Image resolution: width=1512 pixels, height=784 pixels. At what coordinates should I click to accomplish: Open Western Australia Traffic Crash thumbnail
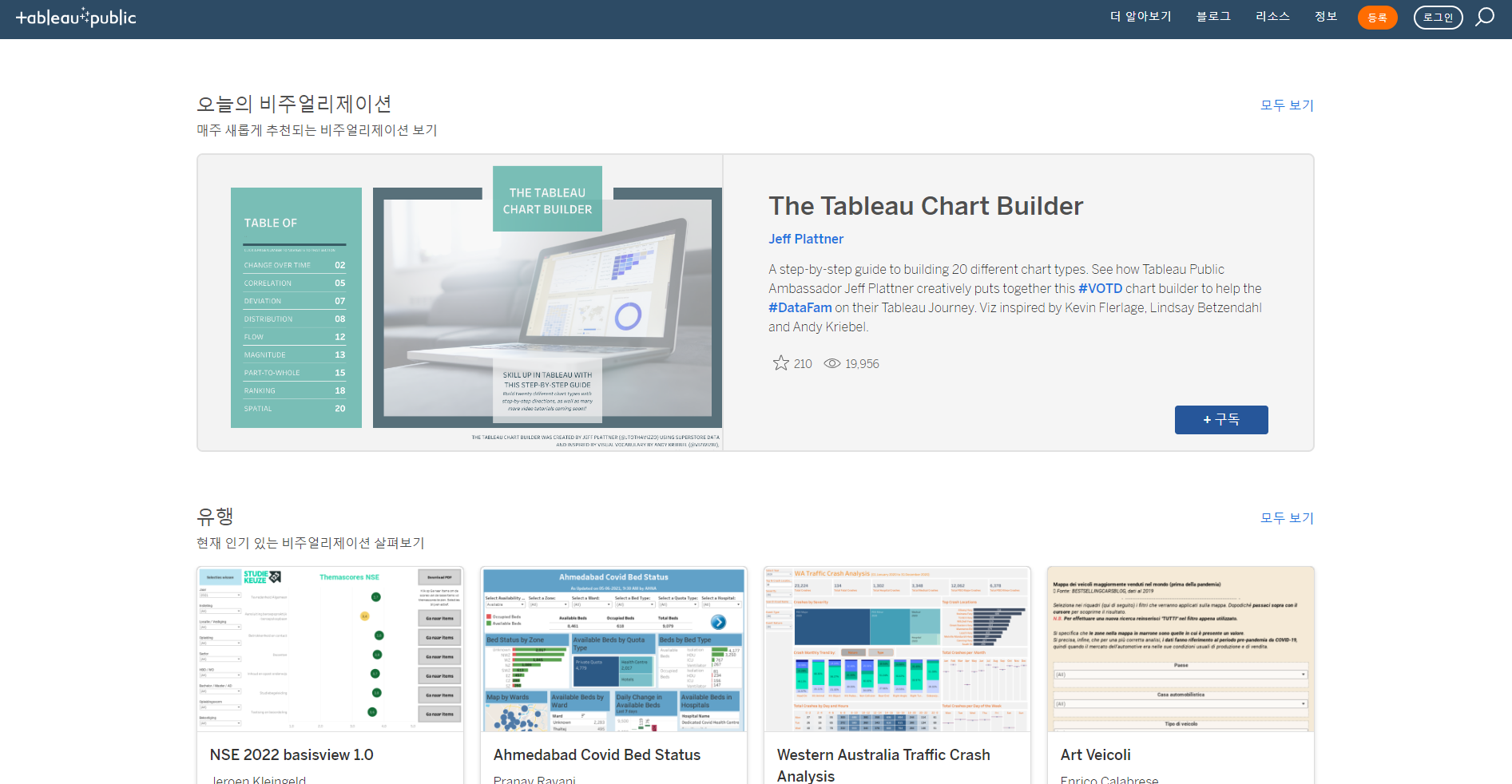(x=897, y=649)
